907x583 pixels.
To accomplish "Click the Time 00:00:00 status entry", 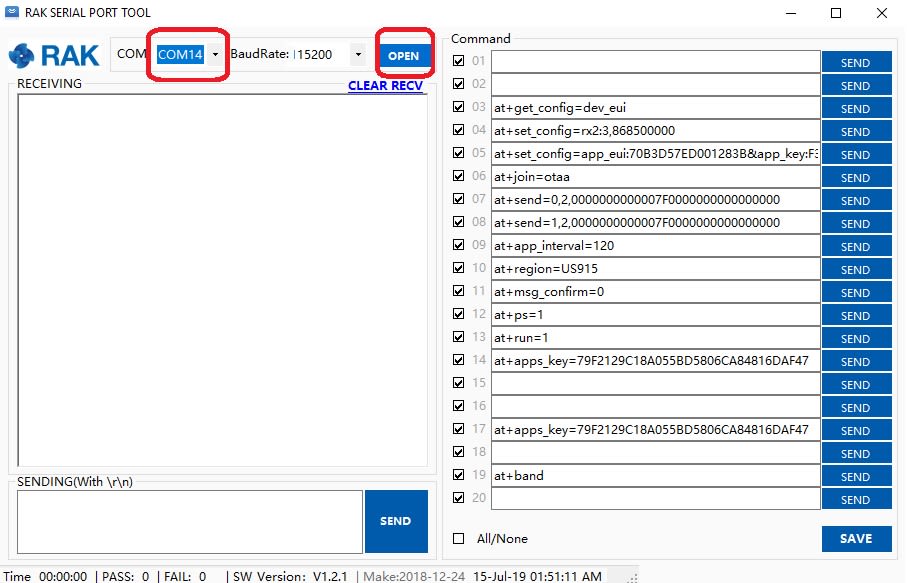I will point(45,577).
